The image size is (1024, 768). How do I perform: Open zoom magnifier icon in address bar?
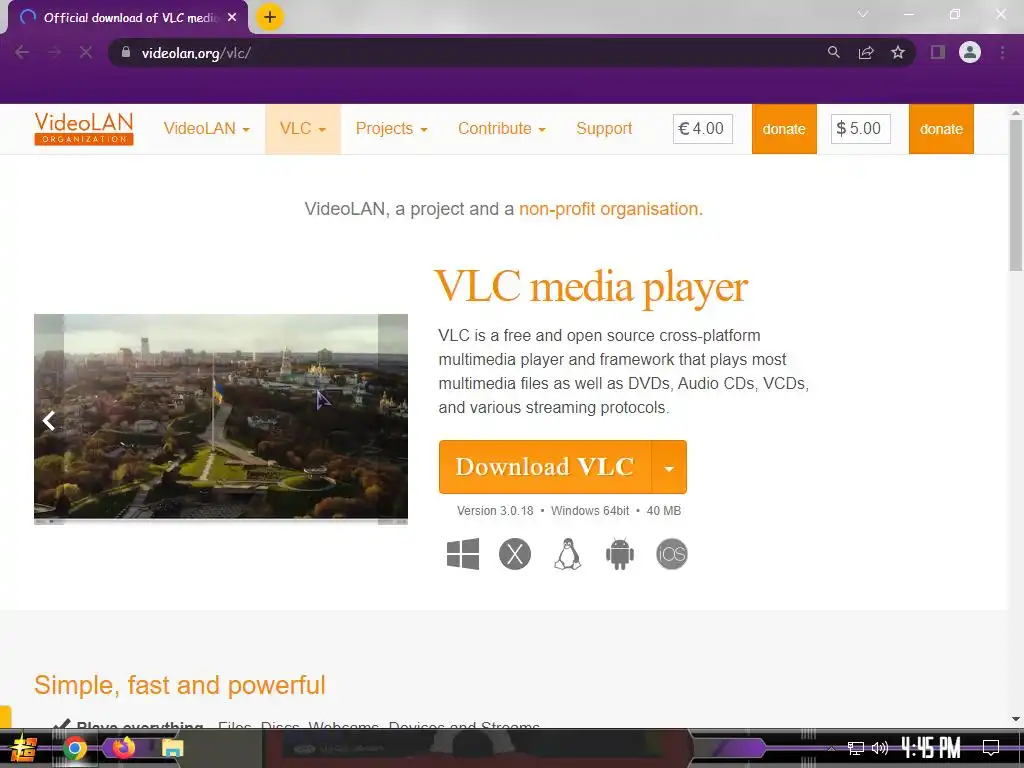pos(833,52)
